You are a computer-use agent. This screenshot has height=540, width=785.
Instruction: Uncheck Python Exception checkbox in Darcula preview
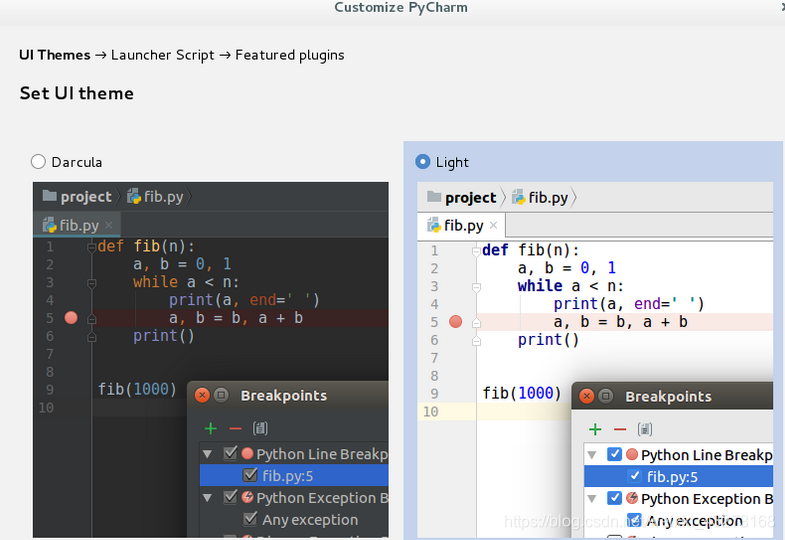tap(230, 497)
